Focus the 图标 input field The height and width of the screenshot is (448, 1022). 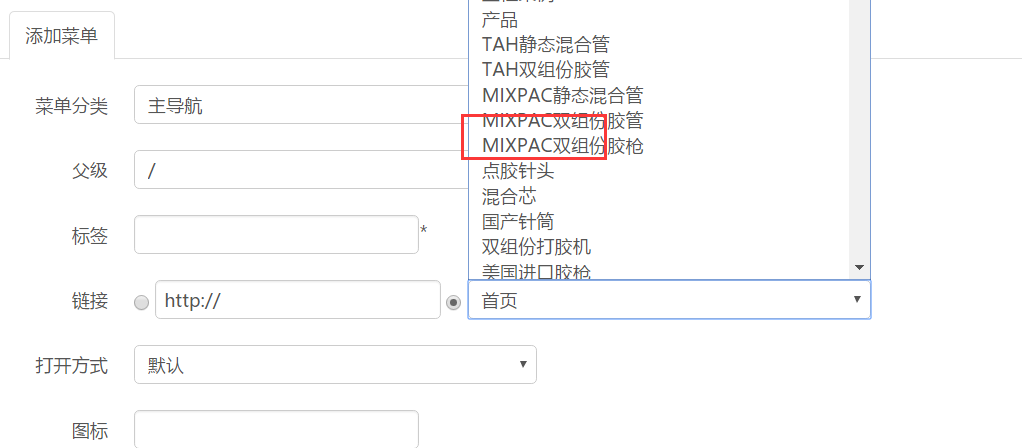(276, 429)
